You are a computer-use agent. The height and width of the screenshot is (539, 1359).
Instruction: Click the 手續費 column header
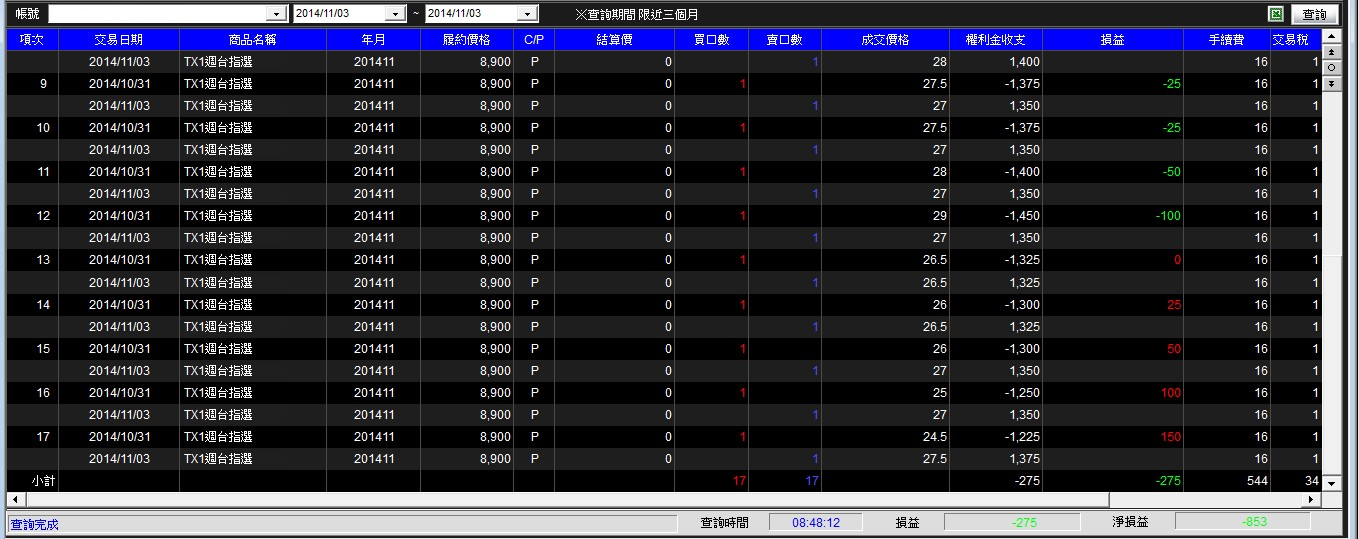click(x=1227, y=40)
